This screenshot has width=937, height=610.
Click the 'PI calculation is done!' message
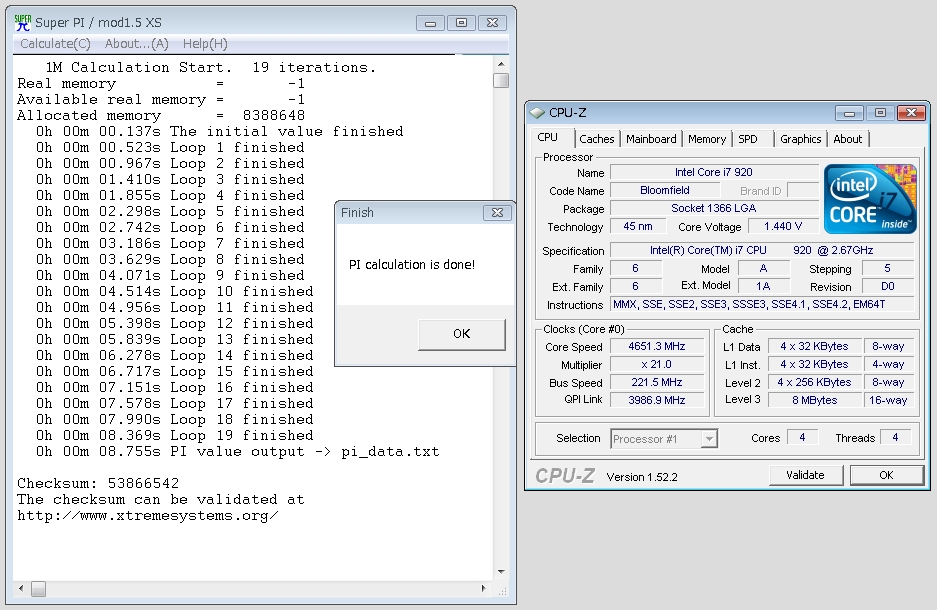click(412, 265)
